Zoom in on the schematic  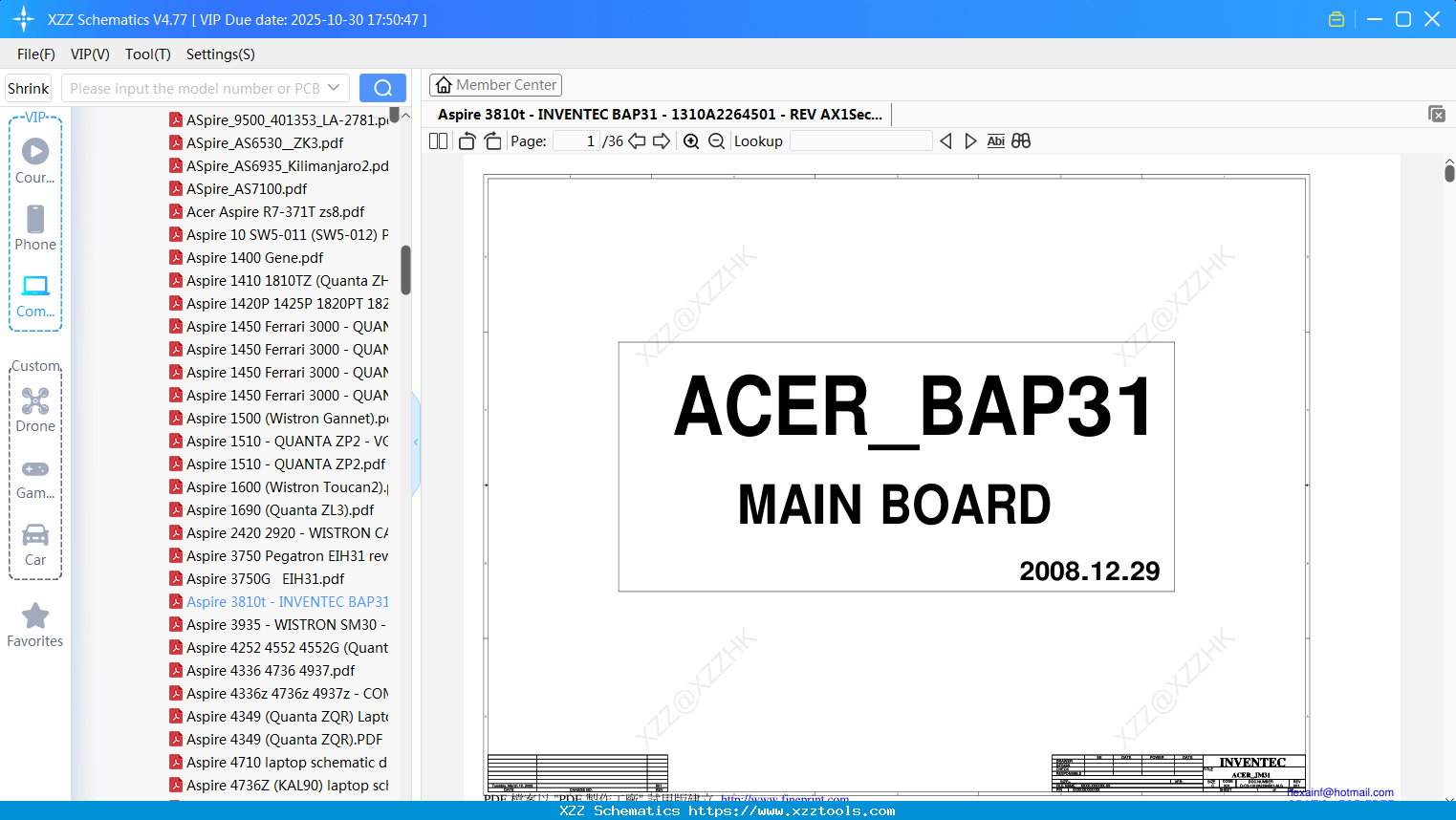pos(691,141)
